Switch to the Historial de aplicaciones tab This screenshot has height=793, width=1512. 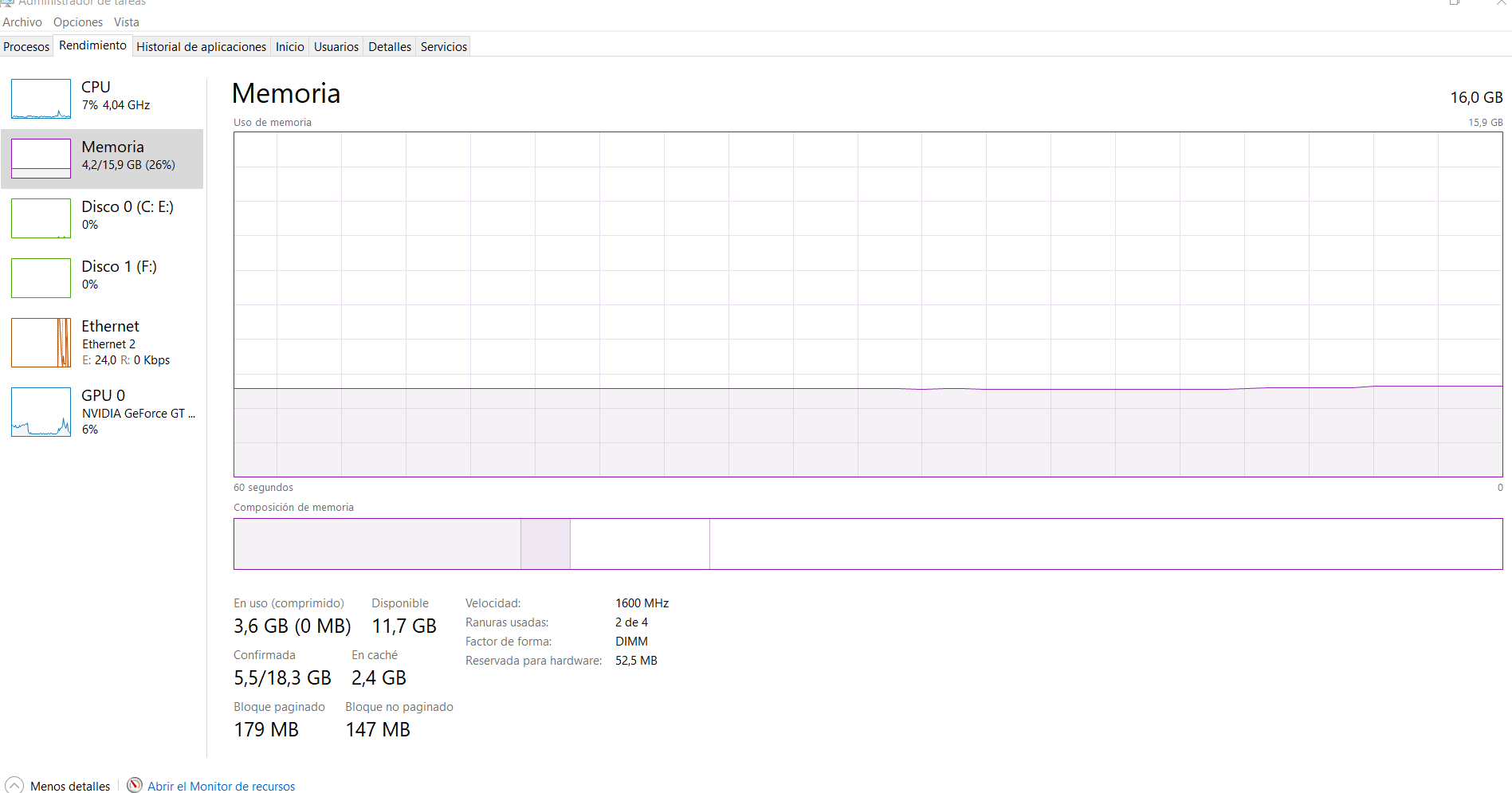click(x=201, y=47)
